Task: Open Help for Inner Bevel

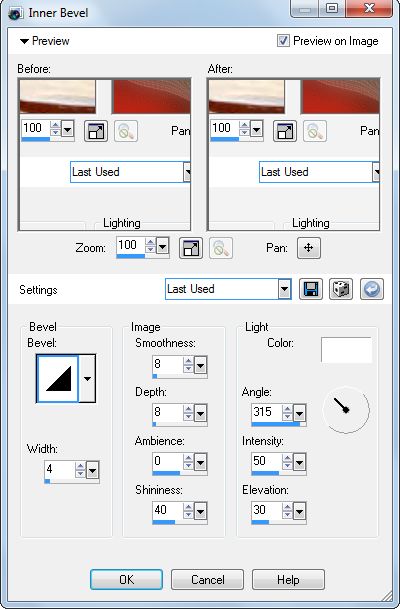Action: [288, 579]
